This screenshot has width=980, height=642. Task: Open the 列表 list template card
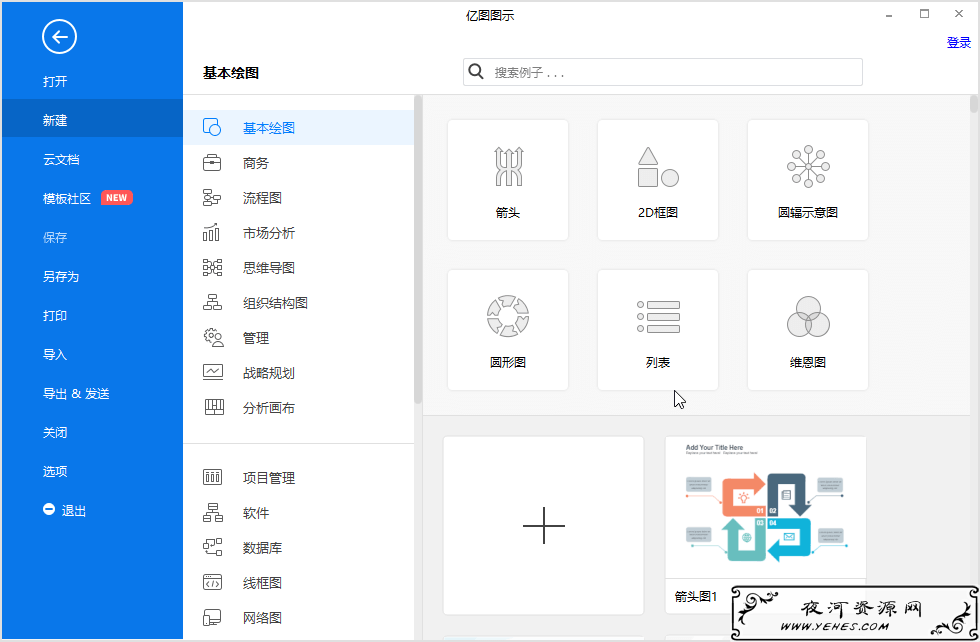pyautogui.click(x=658, y=330)
